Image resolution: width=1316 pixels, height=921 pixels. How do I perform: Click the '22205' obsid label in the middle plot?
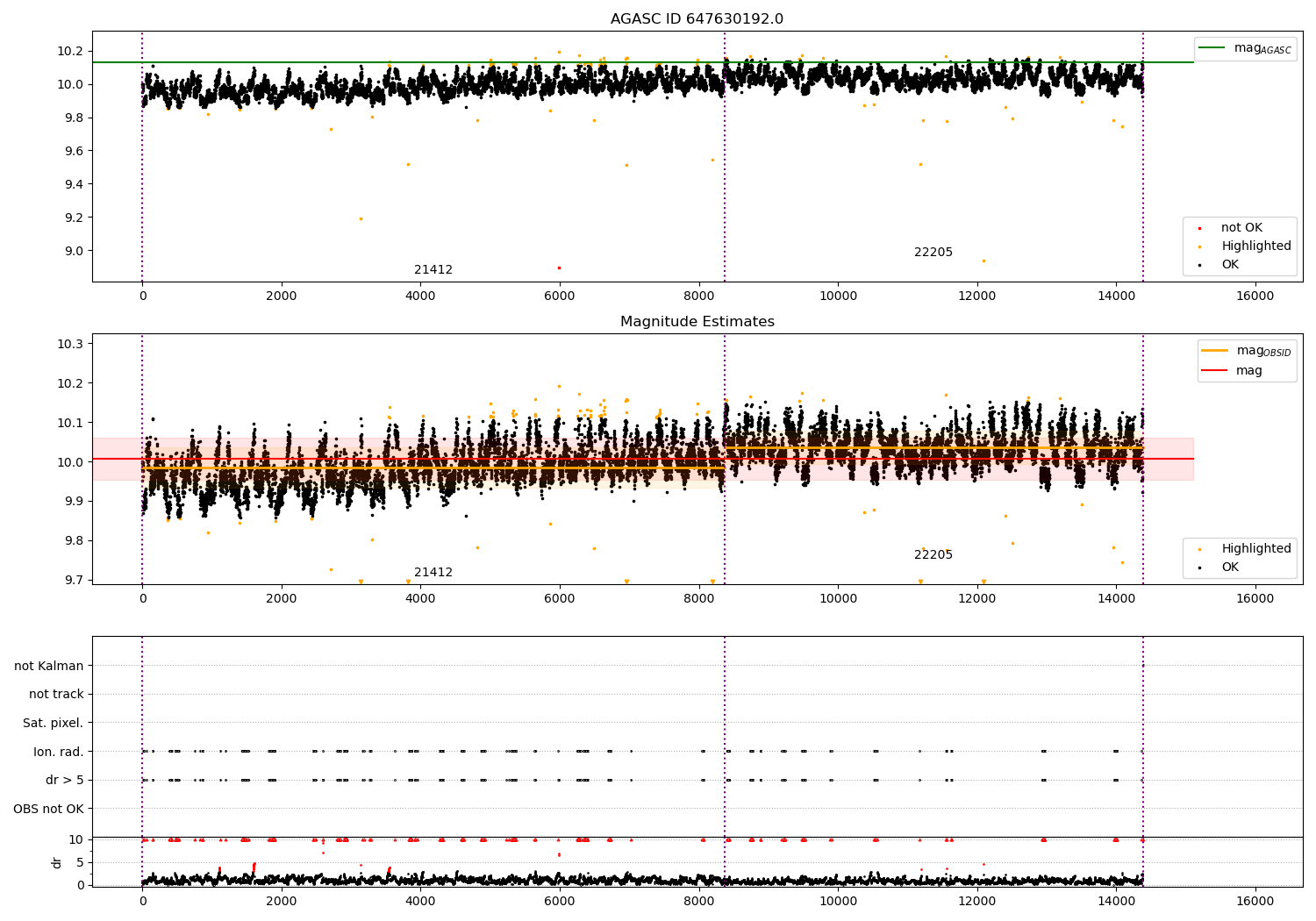[933, 555]
